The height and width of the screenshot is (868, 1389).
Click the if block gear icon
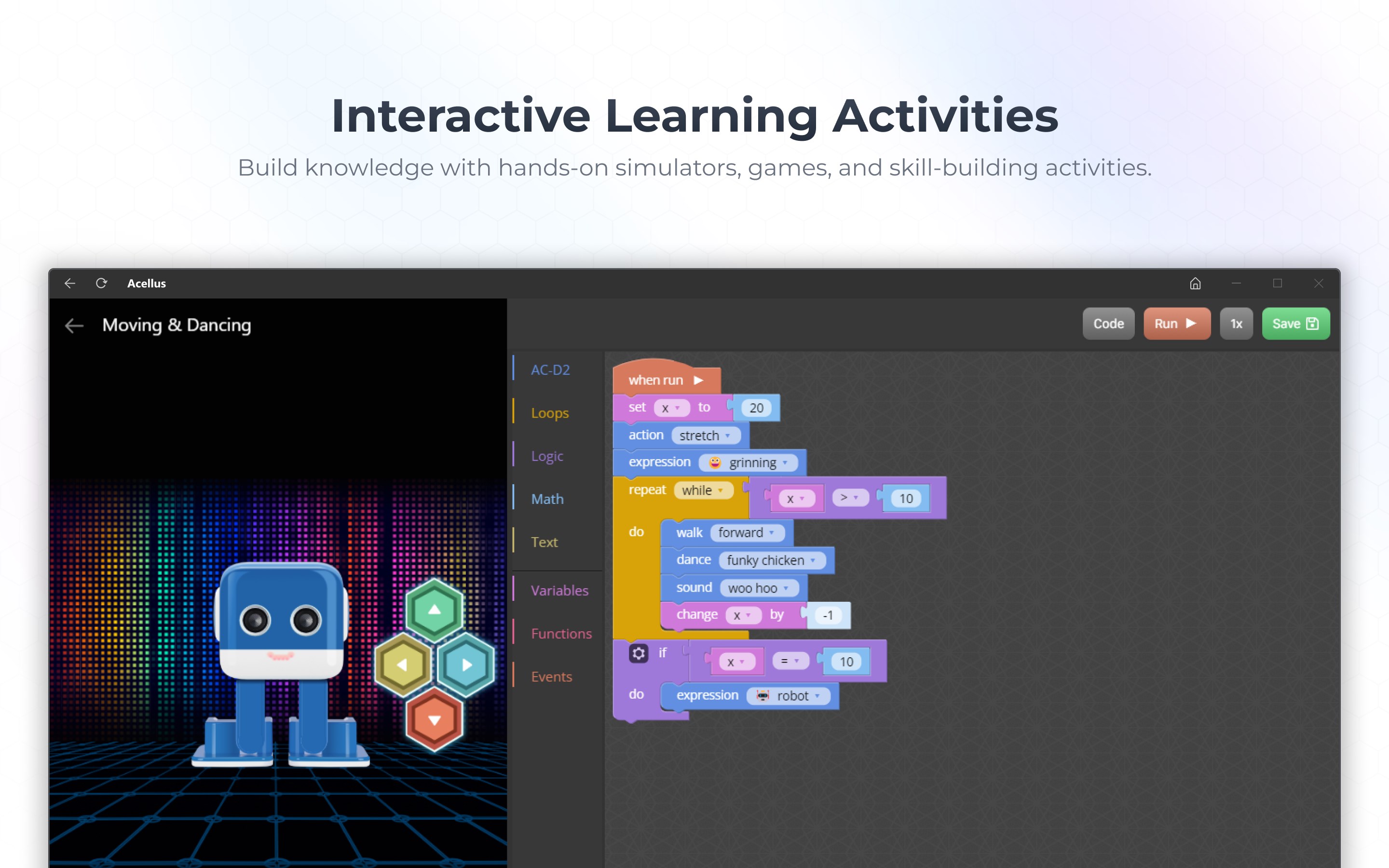[x=638, y=653]
